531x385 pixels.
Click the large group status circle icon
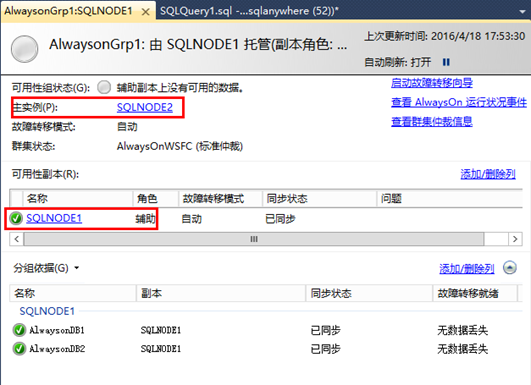tap(24, 49)
